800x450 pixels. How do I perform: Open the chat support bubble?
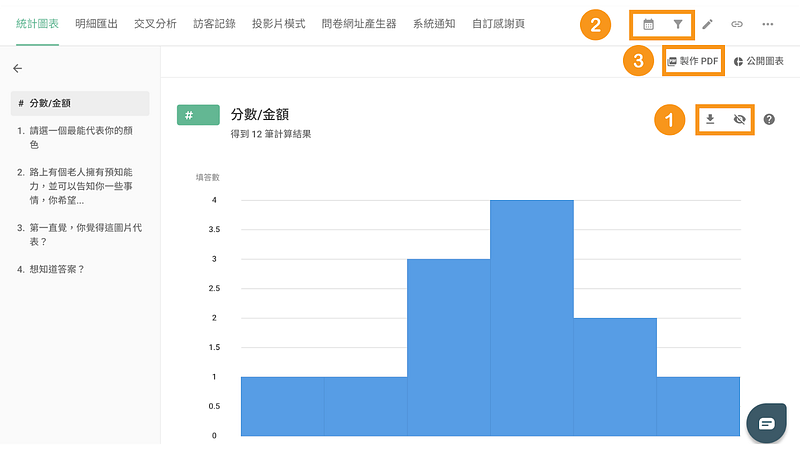(766, 423)
